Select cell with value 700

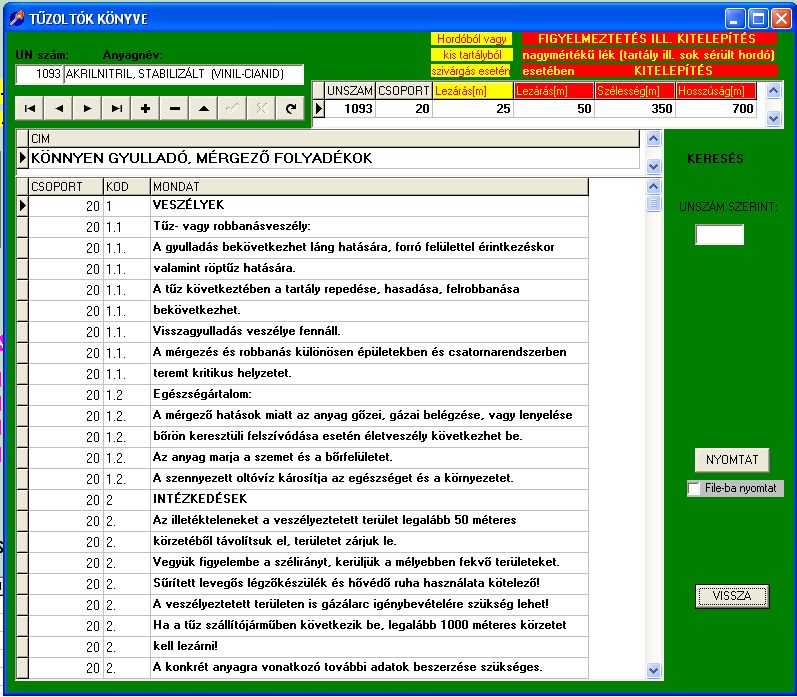click(x=716, y=108)
